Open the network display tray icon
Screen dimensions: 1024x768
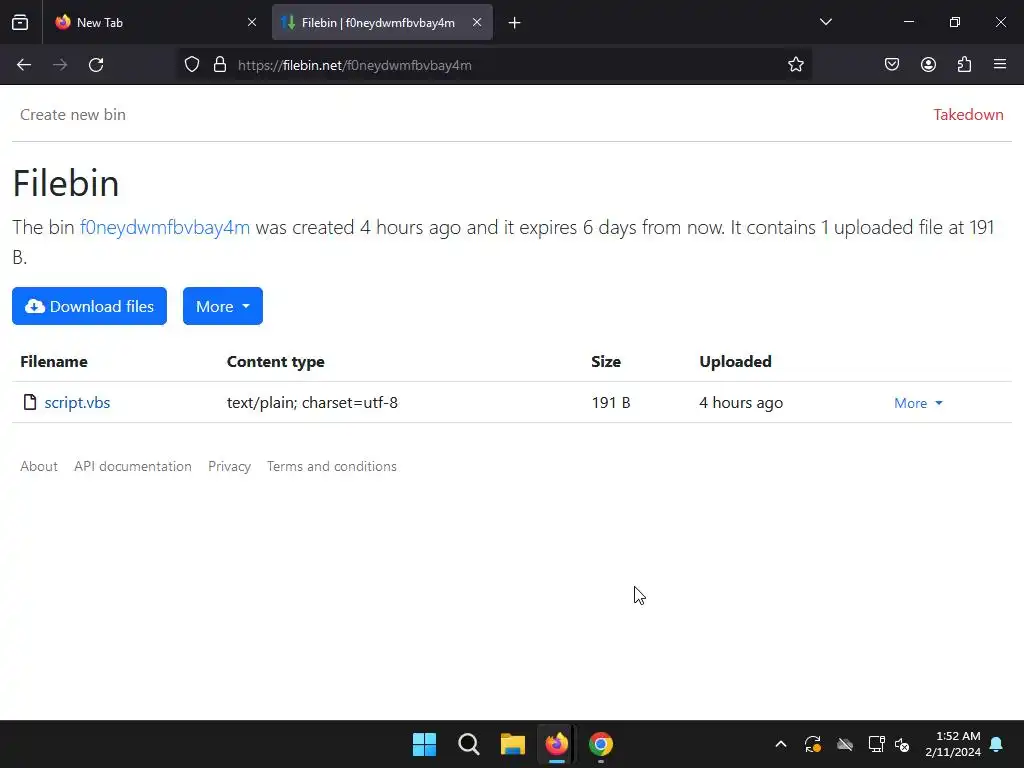click(x=876, y=744)
